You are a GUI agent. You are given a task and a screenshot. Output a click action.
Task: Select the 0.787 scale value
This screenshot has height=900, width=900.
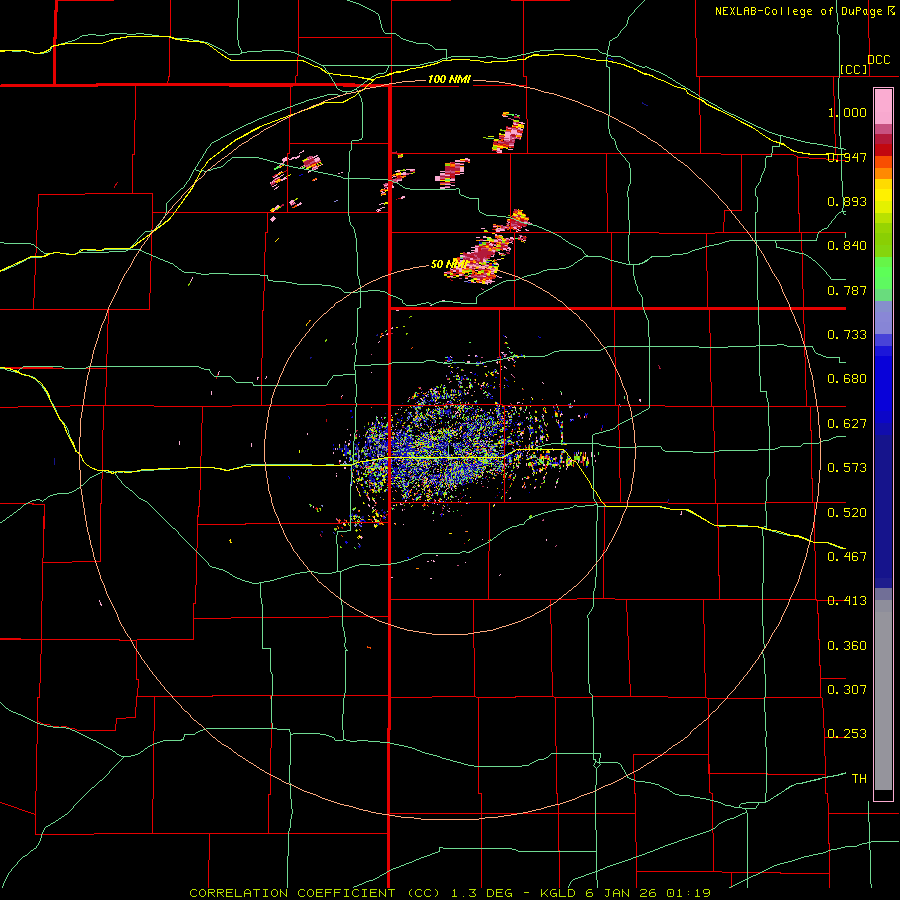(x=847, y=290)
